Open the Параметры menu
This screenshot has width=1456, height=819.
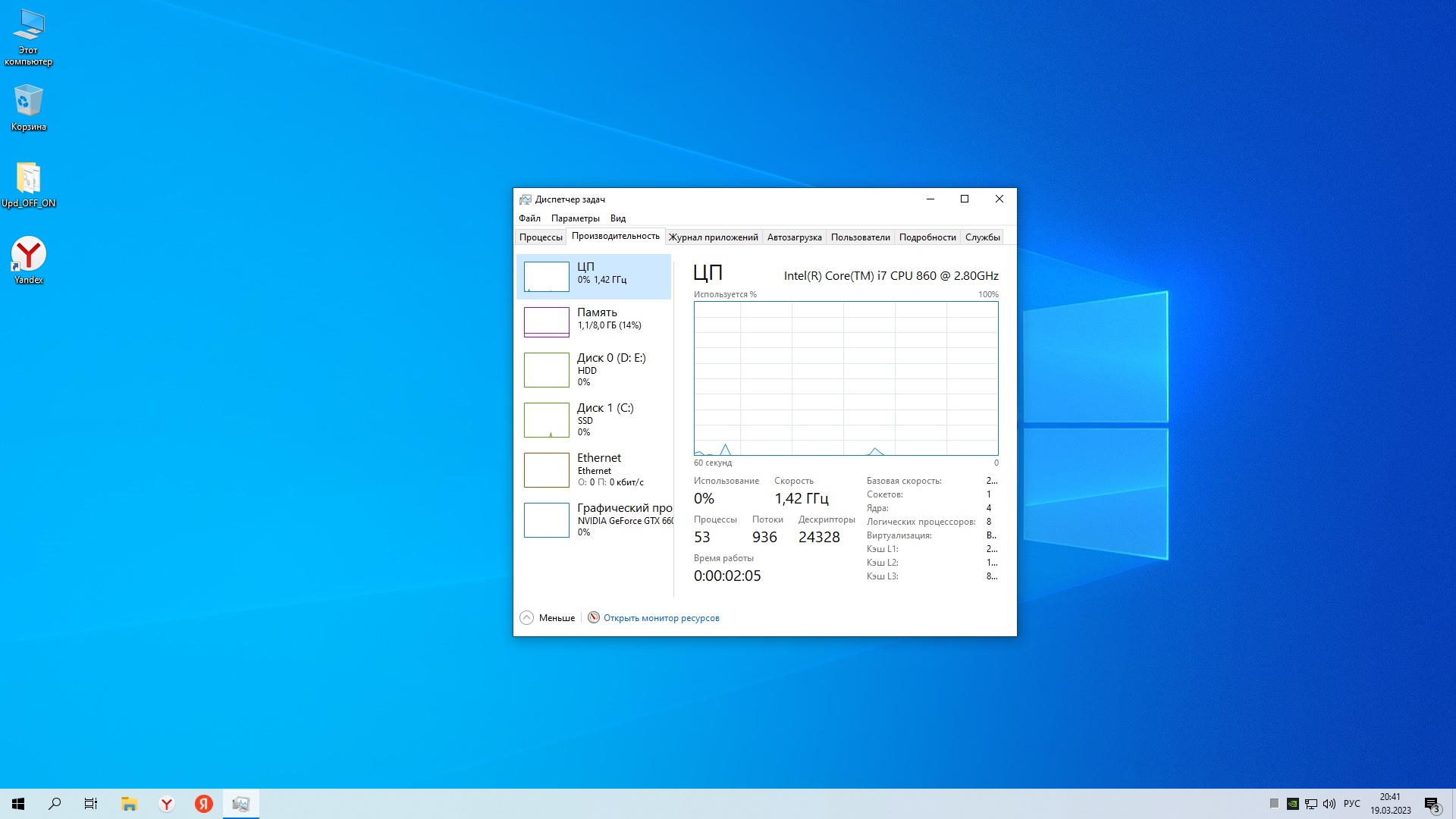coord(575,218)
